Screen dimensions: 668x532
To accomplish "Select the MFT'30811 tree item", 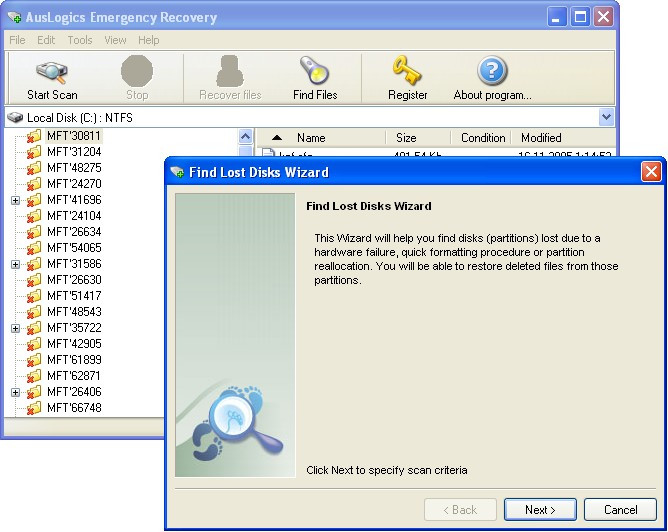I will coord(74,136).
